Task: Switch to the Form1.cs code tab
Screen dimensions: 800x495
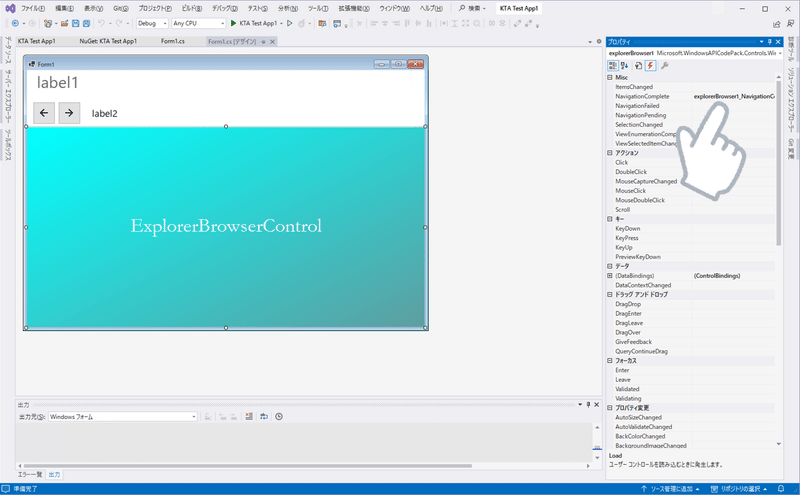Action: (173, 41)
